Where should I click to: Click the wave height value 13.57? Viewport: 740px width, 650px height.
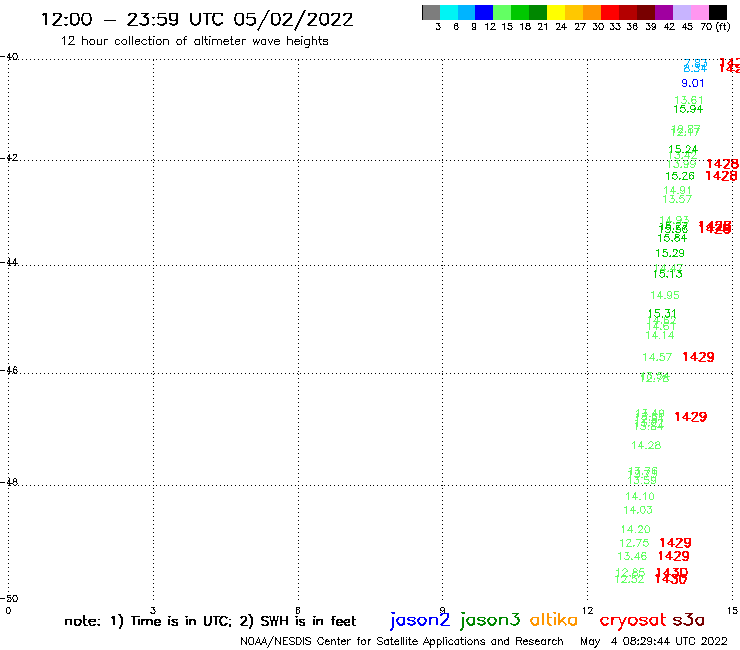click(x=677, y=199)
